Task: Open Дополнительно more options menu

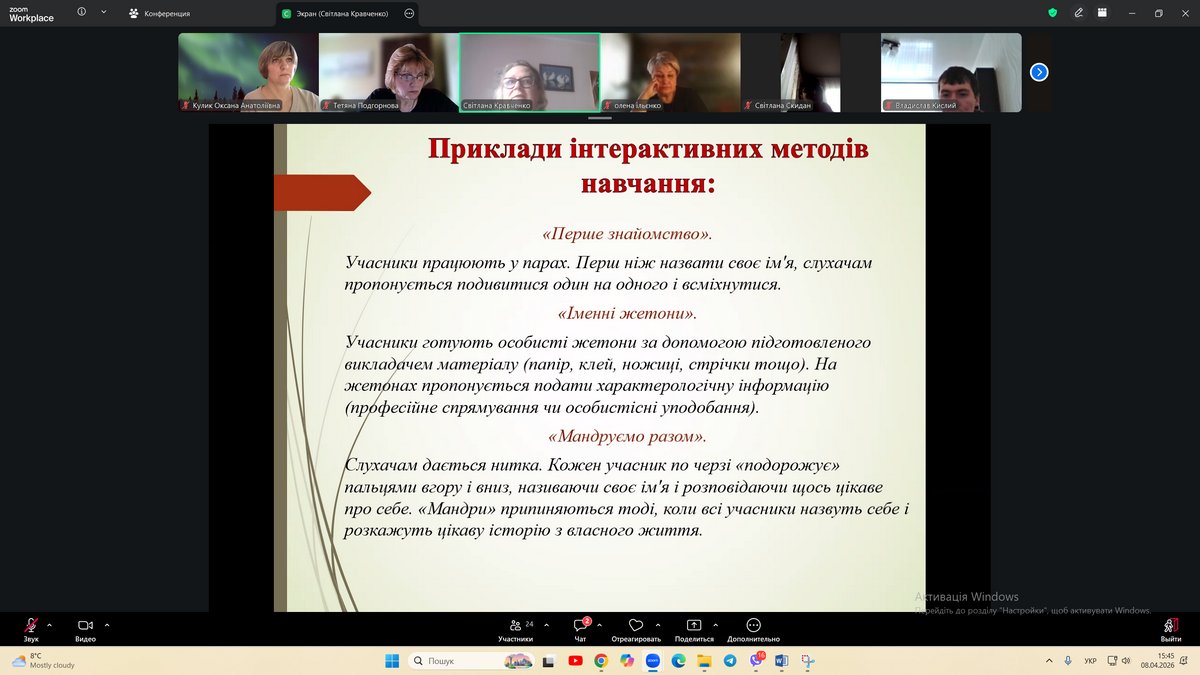Action: [x=753, y=625]
